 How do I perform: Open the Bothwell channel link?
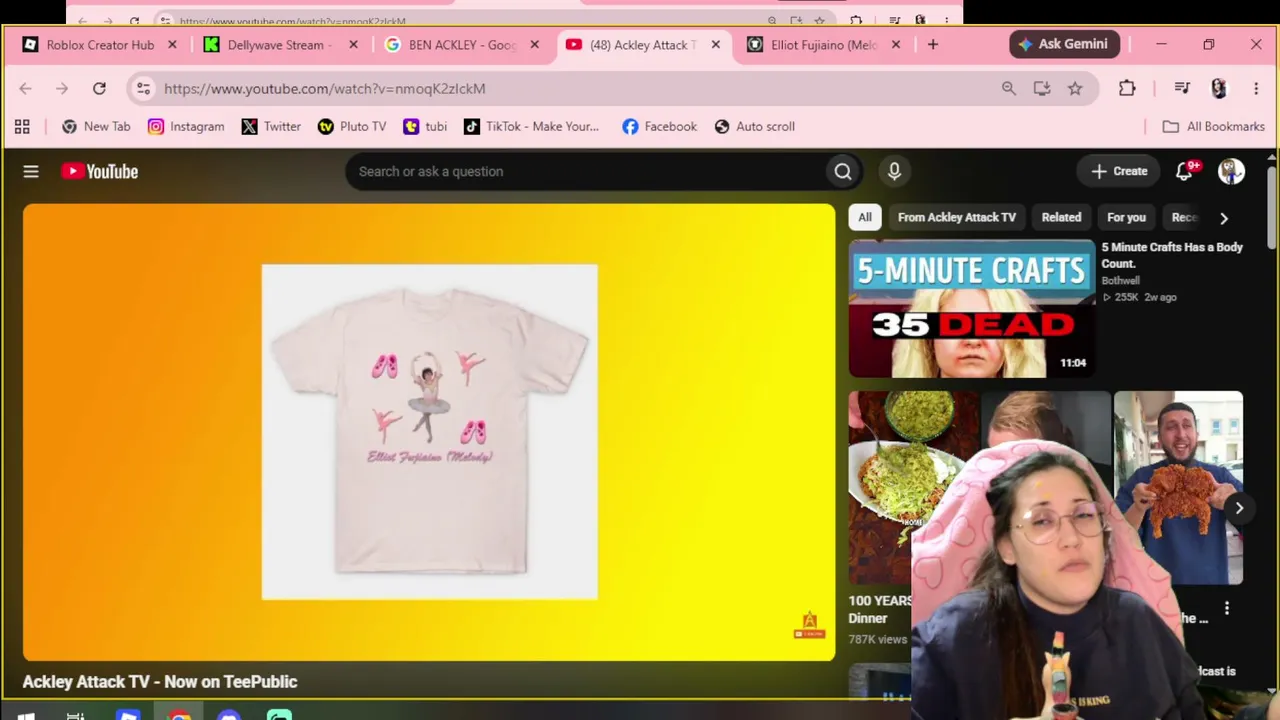pos(1121,281)
